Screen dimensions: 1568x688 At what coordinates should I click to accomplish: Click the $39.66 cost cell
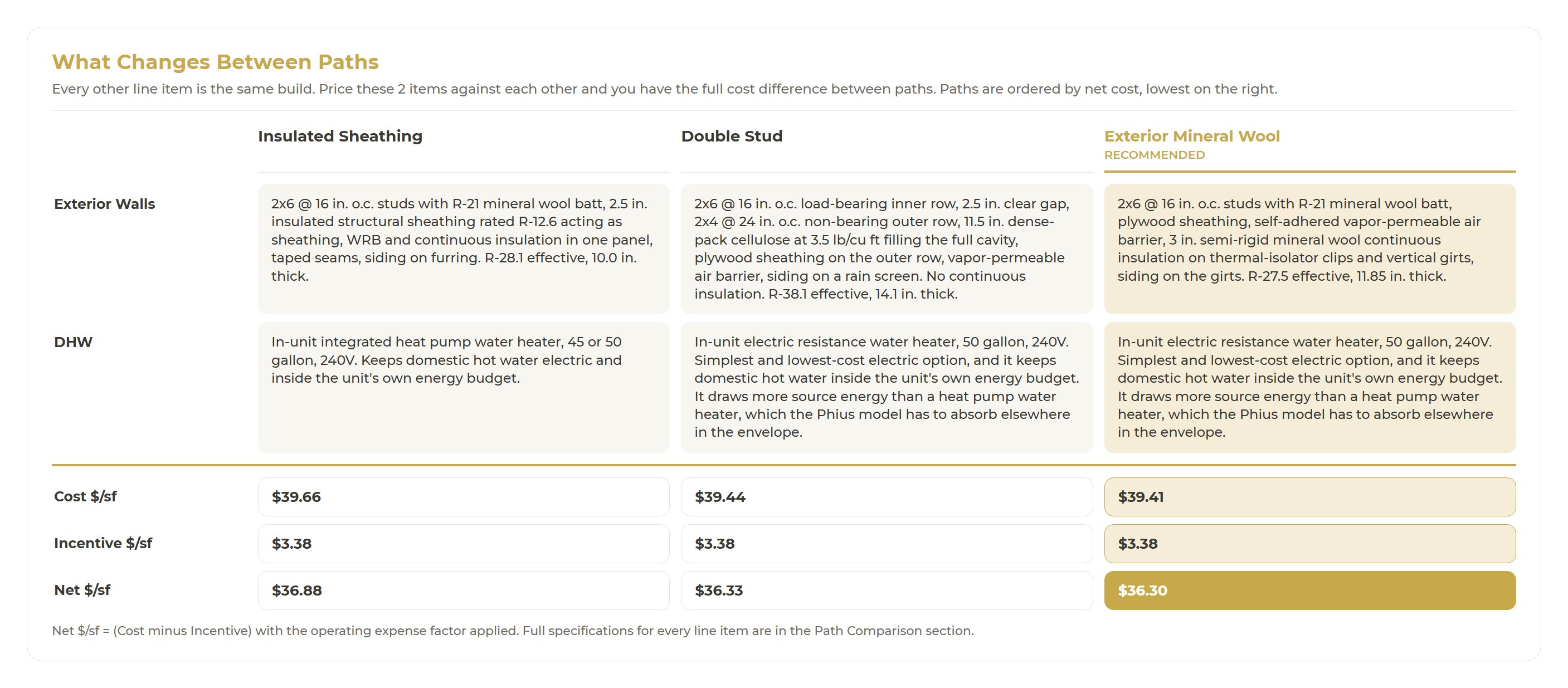(x=463, y=497)
